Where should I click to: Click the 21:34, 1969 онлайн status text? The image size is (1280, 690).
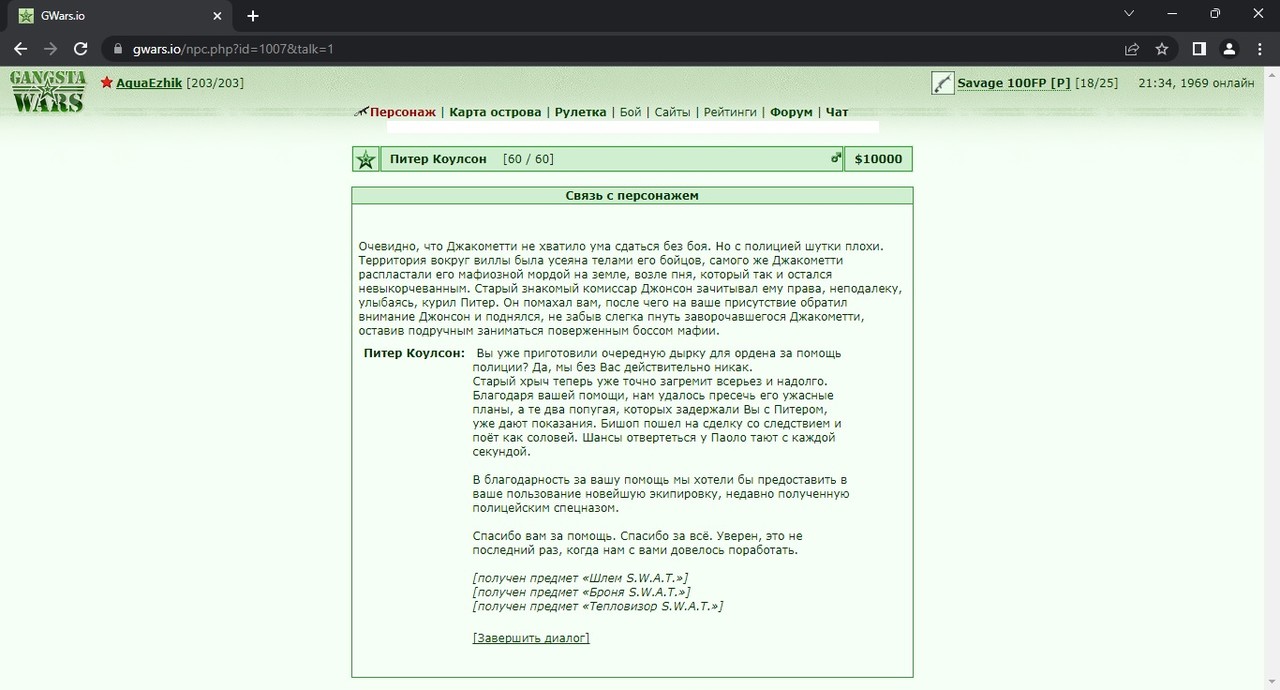pos(1196,83)
